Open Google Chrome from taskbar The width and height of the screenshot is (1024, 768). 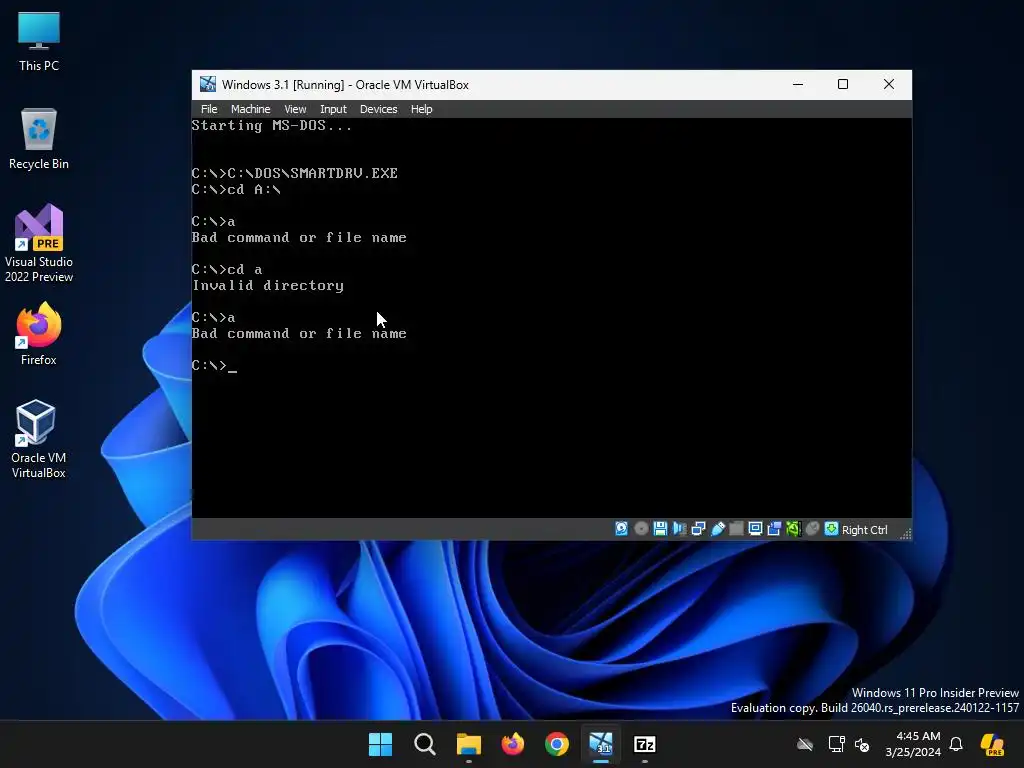pyautogui.click(x=556, y=744)
